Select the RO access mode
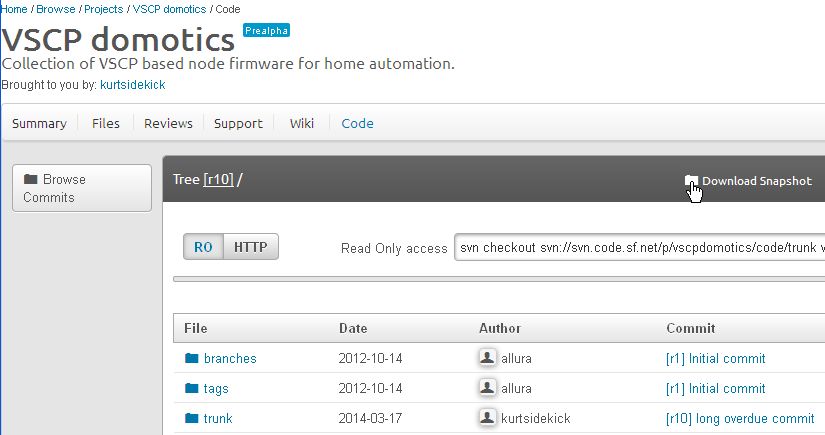The height and width of the screenshot is (435, 825). [x=203, y=247]
